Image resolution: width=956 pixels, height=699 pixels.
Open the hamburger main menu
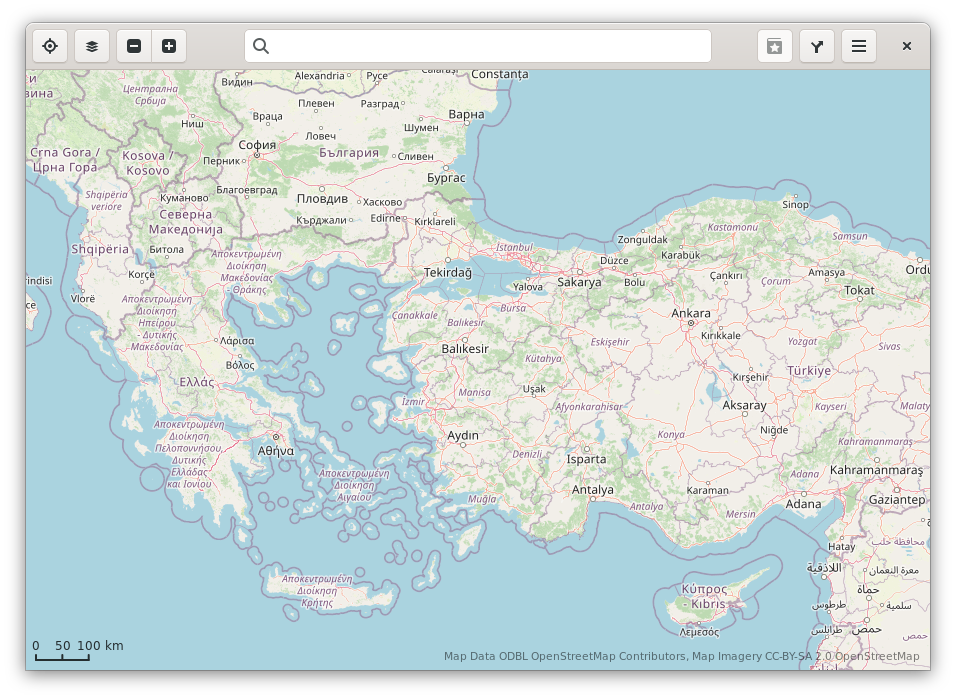point(859,46)
